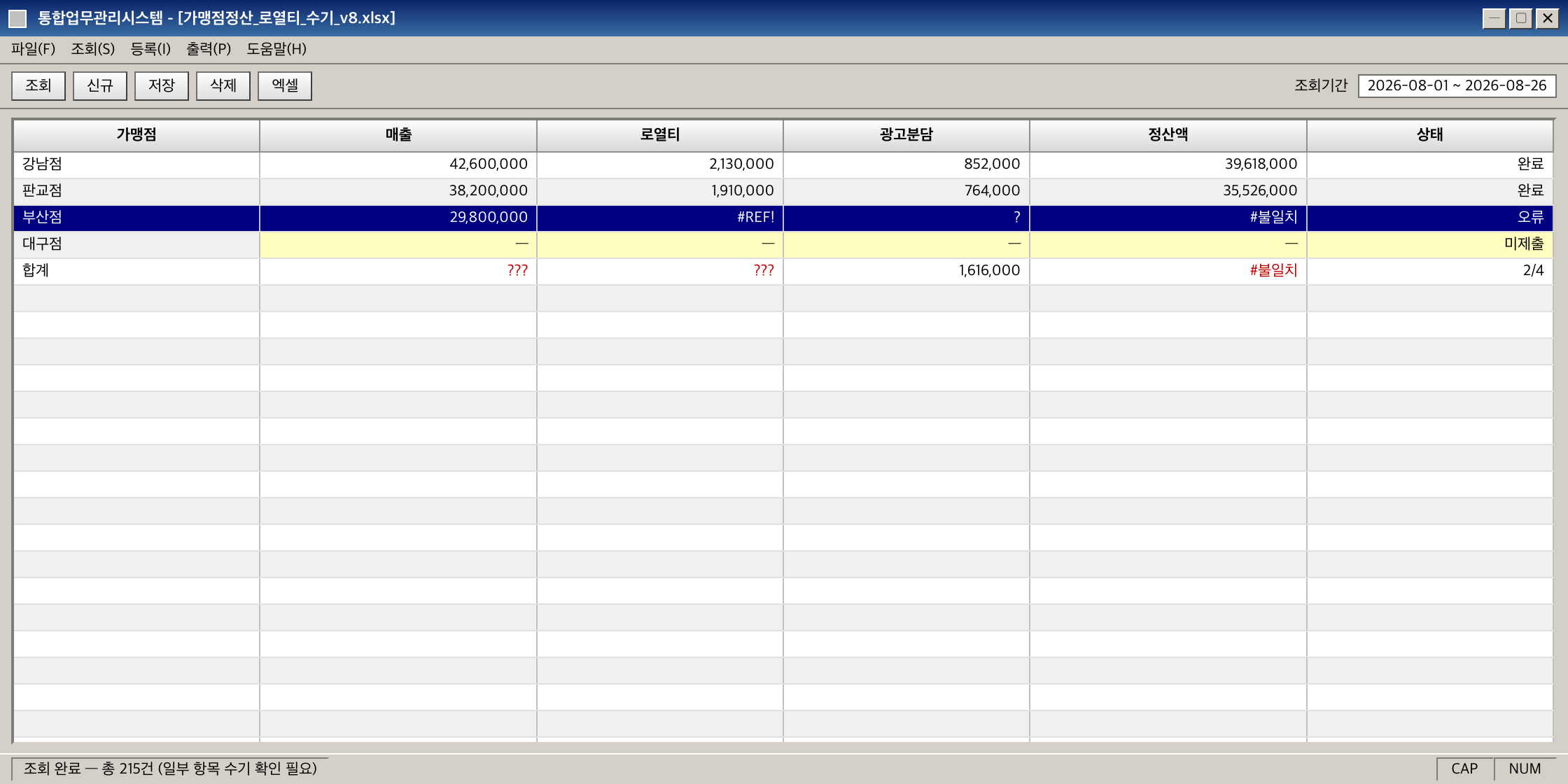Click 부산점 상태 cell 오류
1568x784 pixels.
point(1430,218)
